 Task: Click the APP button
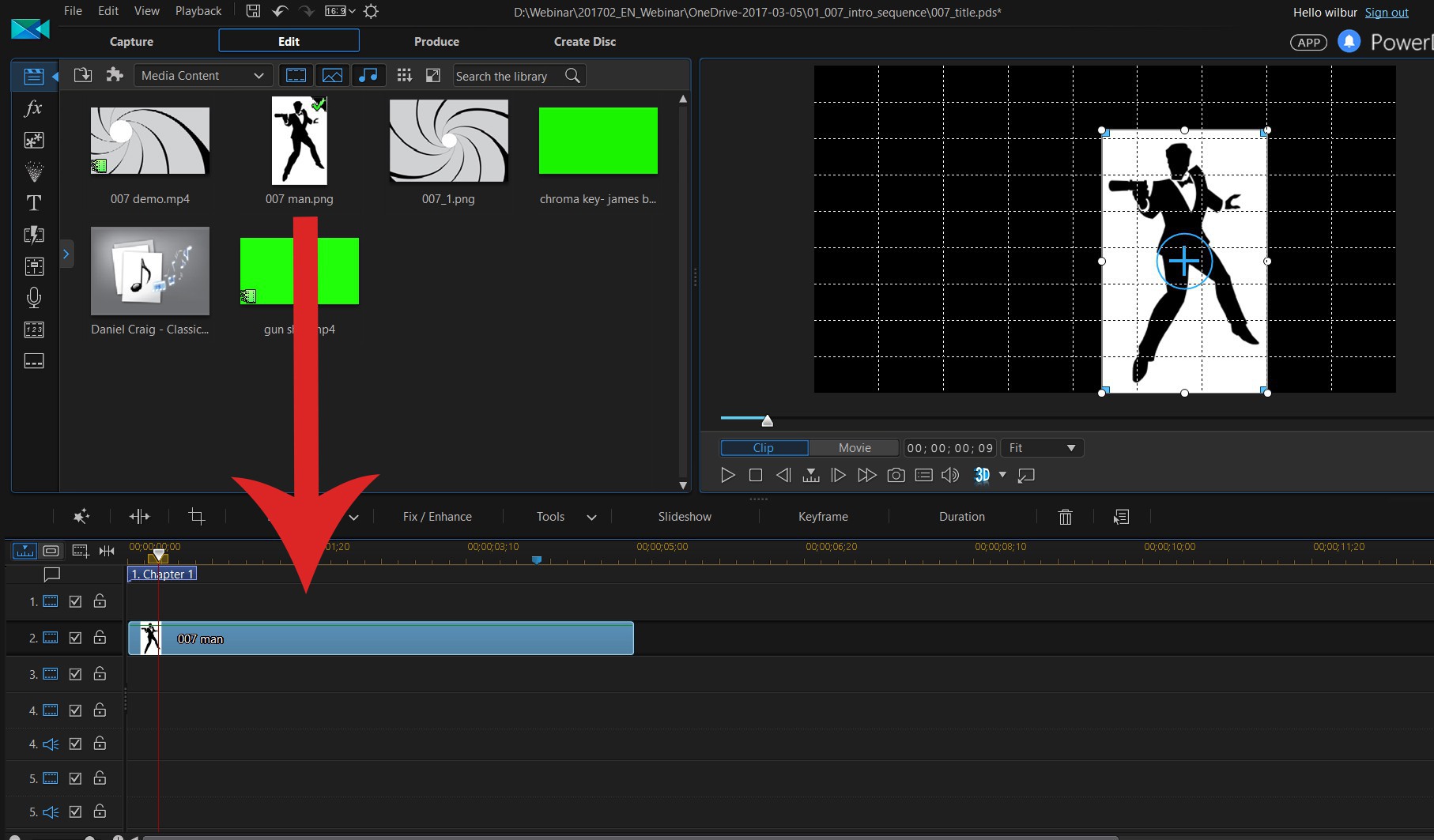(1308, 43)
